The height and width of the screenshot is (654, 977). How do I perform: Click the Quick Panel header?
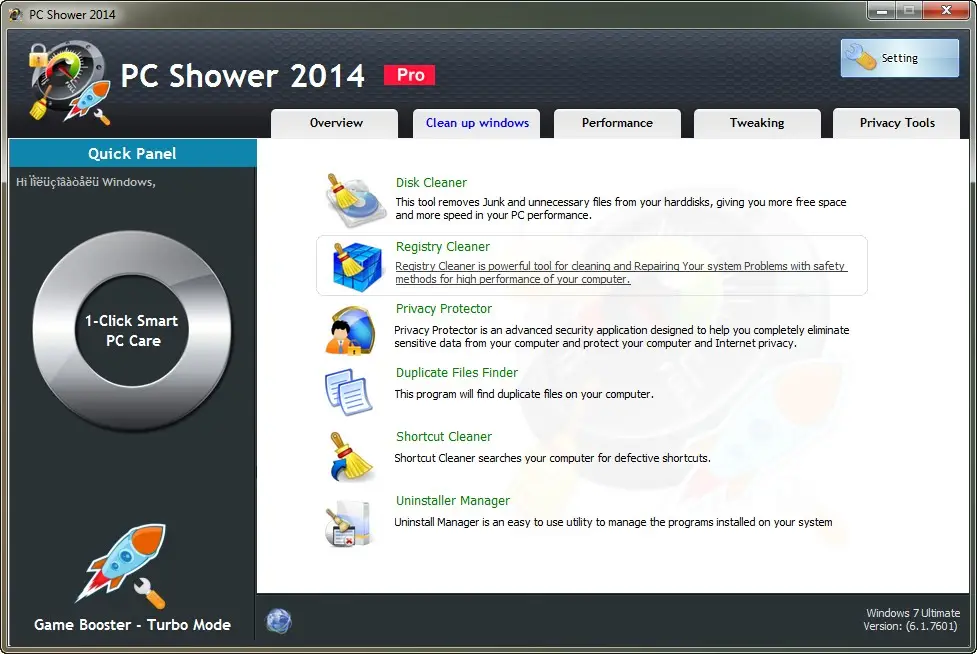(x=132, y=153)
